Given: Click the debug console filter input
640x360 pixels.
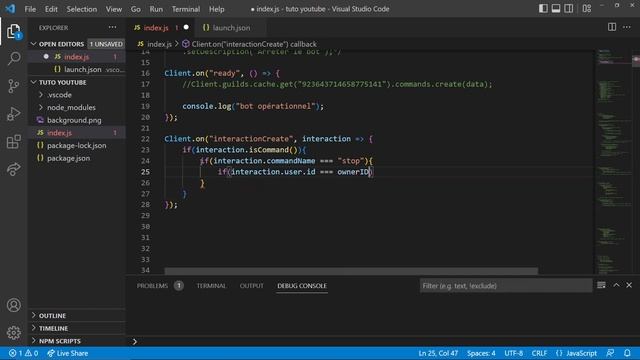Looking at the screenshot, I should tap(506, 285).
